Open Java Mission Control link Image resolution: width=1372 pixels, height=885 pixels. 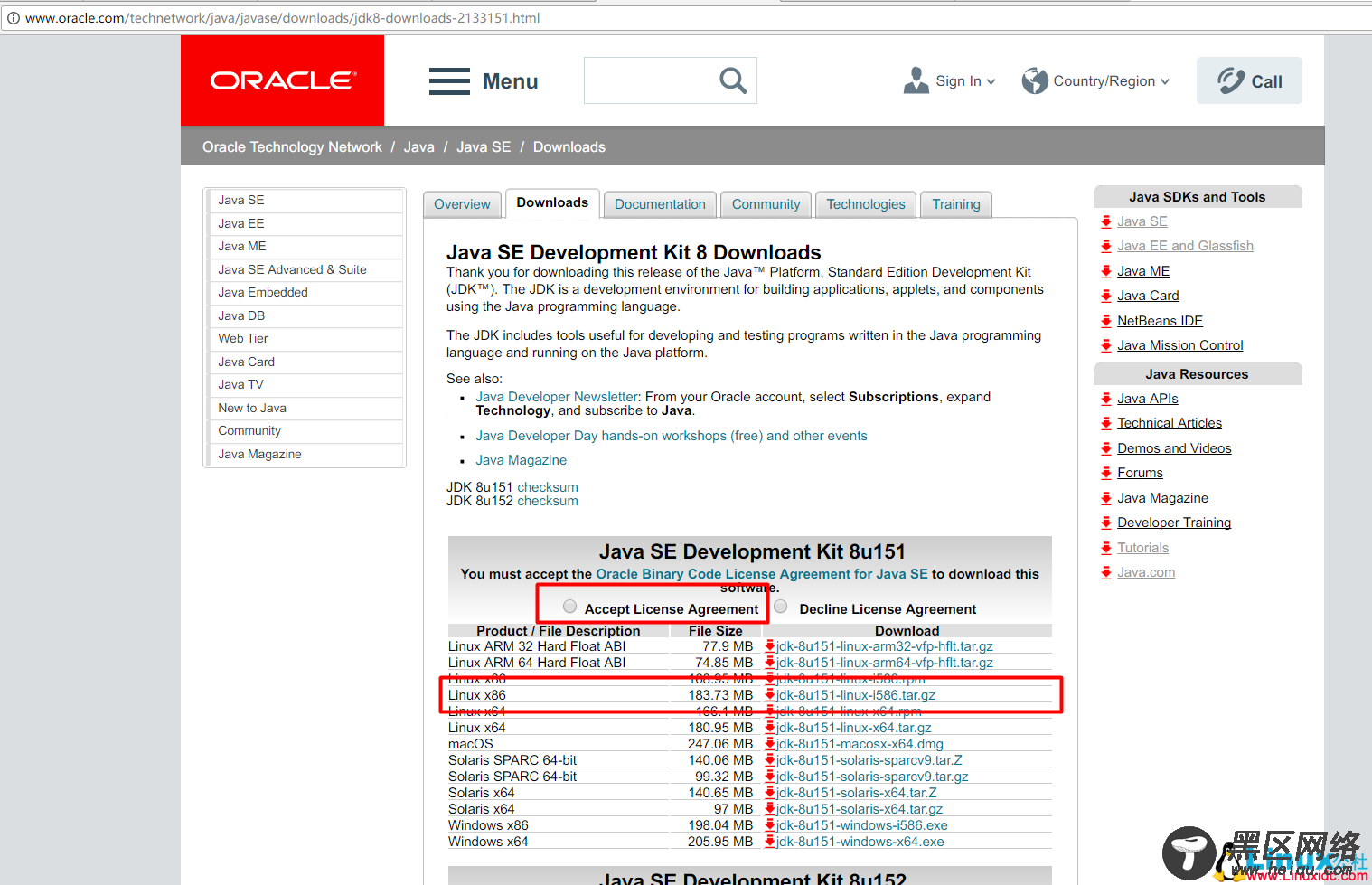click(x=1179, y=345)
